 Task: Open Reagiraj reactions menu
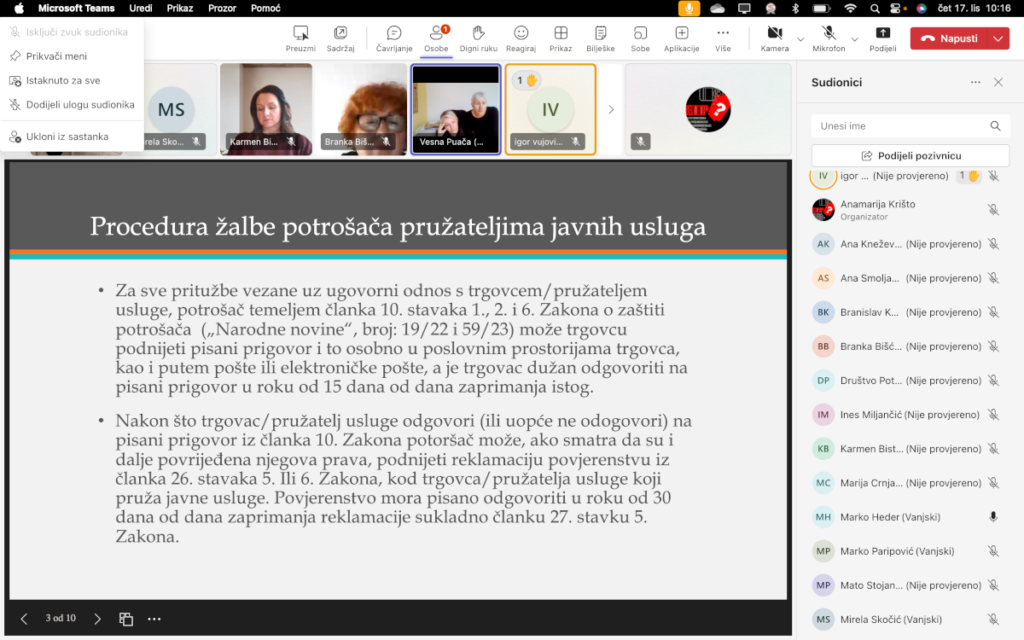click(520, 39)
